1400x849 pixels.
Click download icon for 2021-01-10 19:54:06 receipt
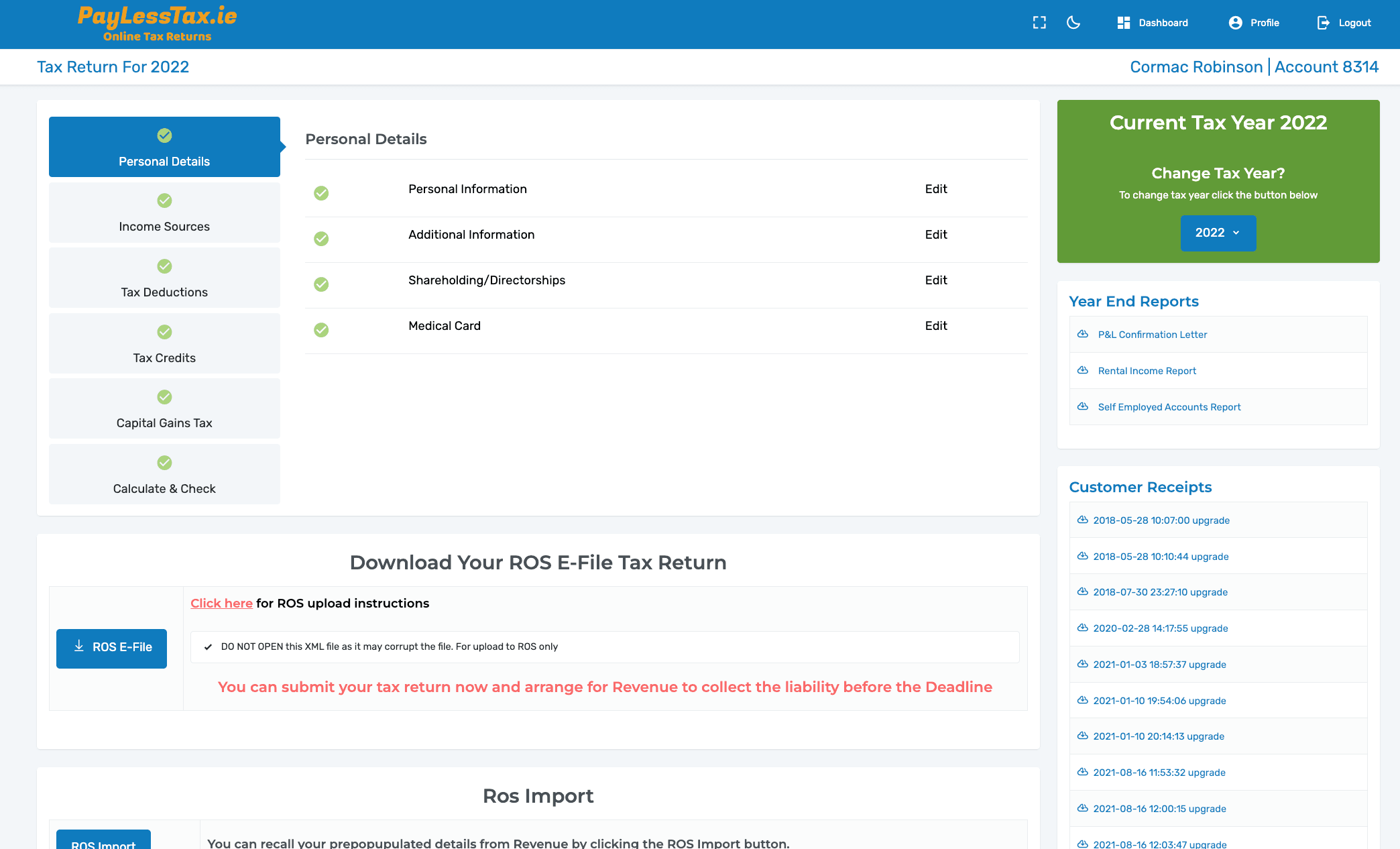click(1082, 700)
